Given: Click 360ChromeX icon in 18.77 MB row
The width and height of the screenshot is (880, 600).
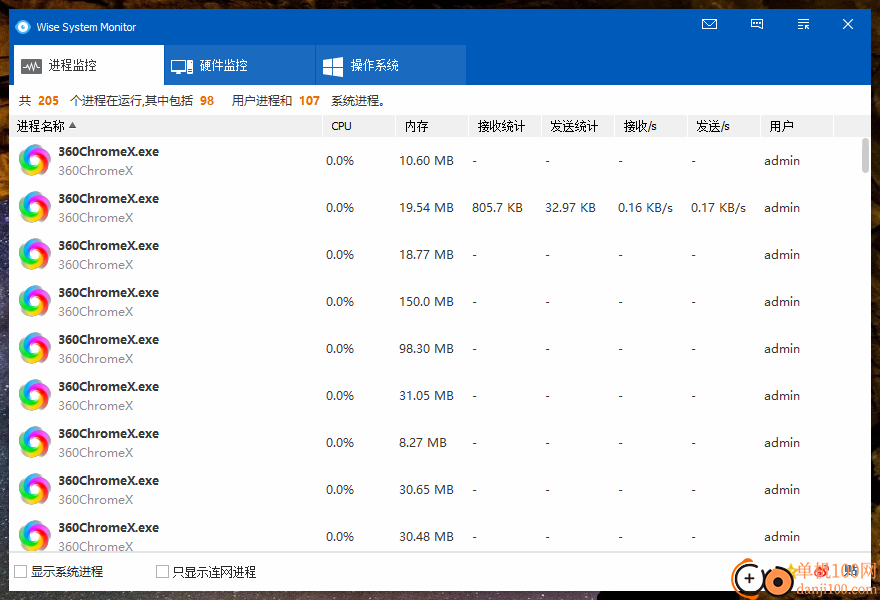Looking at the screenshot, I should (35, 255).
